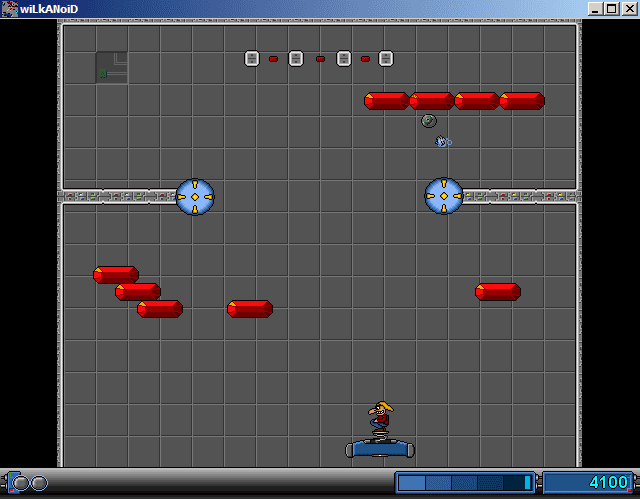The image size is (640, 499).
Task: Click the middle small red block in top row
Action: point(320,59)
